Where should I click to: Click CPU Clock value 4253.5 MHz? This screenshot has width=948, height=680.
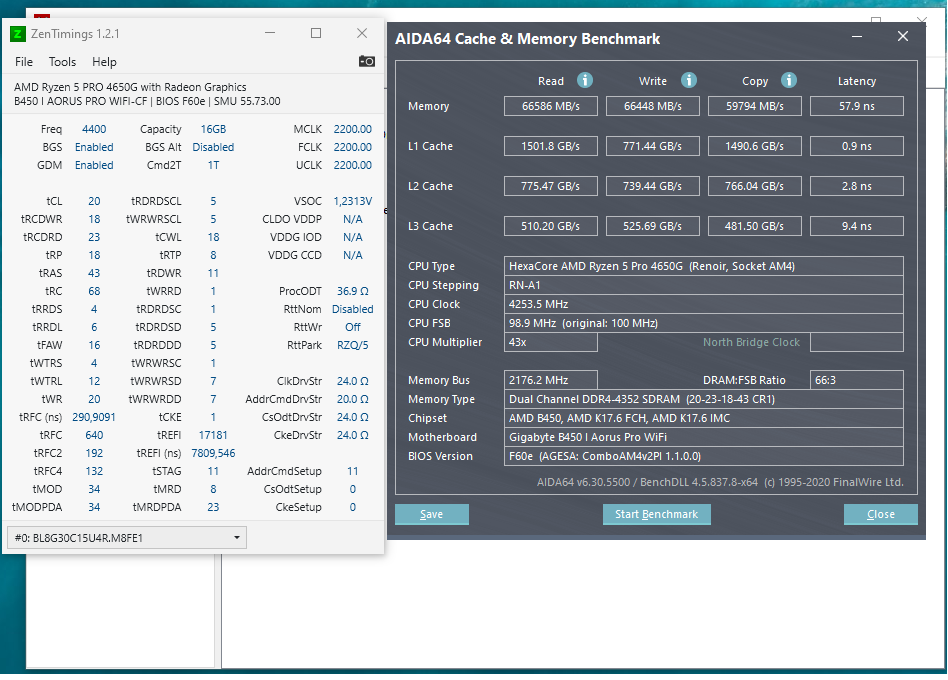(704, 304)
